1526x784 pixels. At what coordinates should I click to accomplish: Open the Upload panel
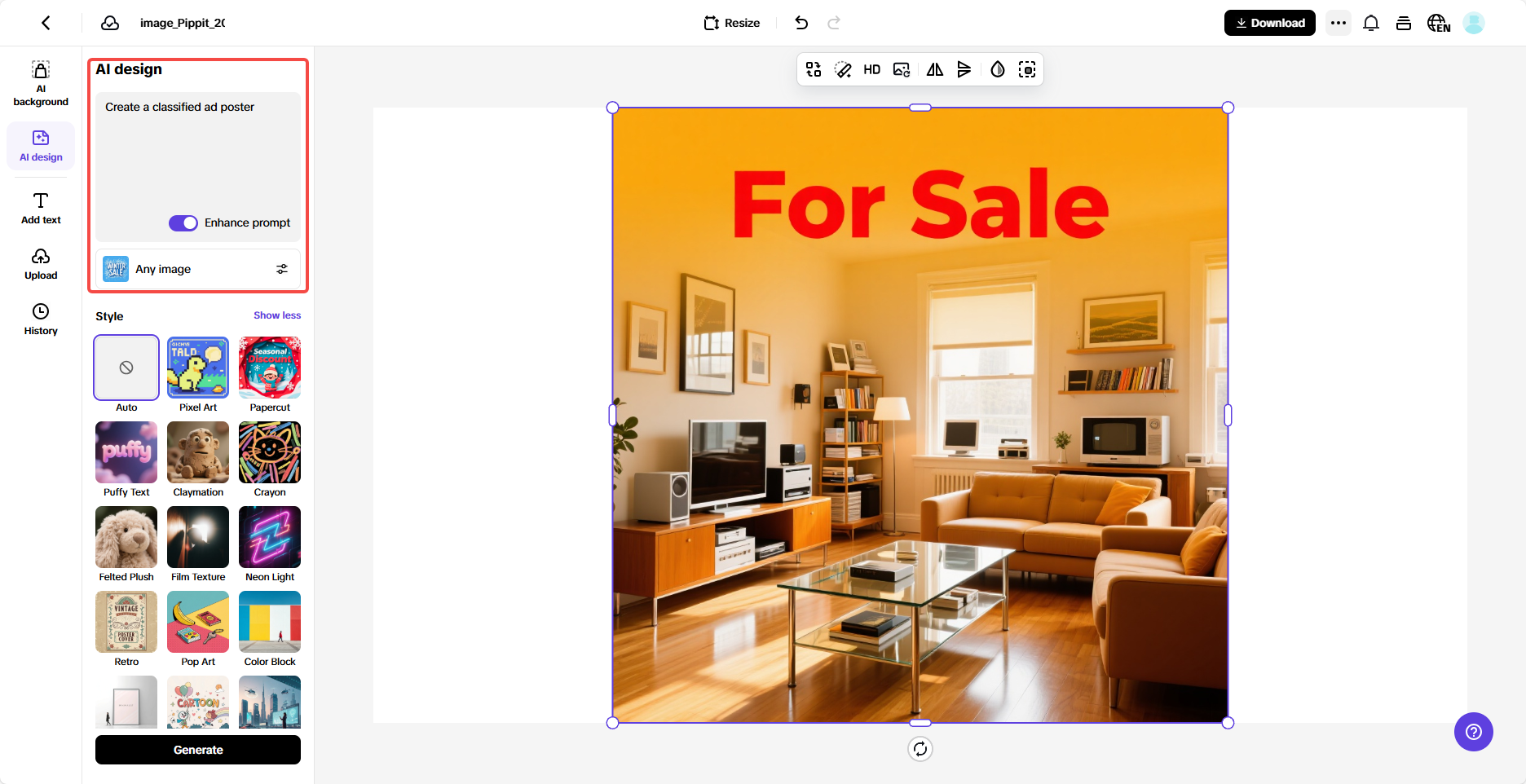[41, 263]
